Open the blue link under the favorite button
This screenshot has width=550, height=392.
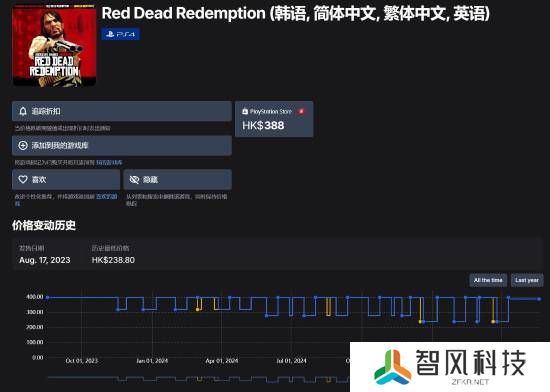pos(107,196)
